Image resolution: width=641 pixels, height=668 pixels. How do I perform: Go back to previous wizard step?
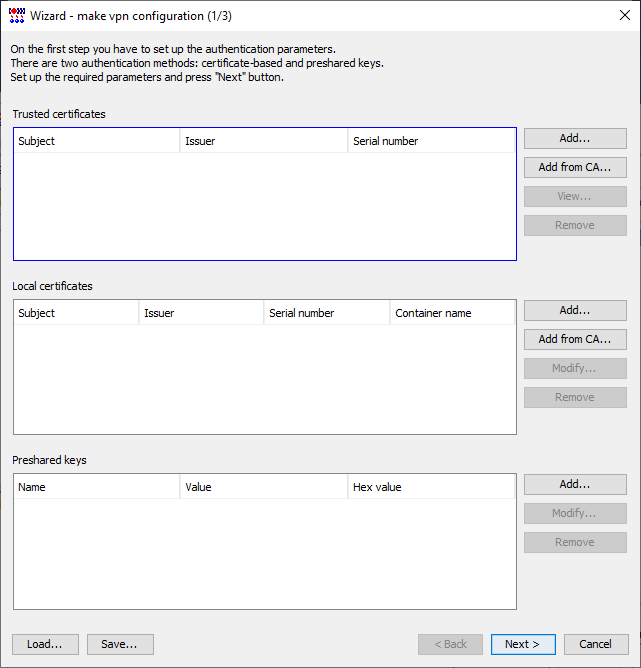[x=450, y=644]
